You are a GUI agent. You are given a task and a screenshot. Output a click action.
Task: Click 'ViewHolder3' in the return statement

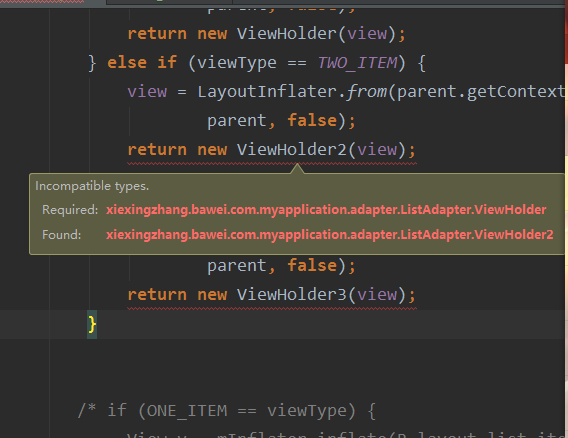(x=291, y=295)
